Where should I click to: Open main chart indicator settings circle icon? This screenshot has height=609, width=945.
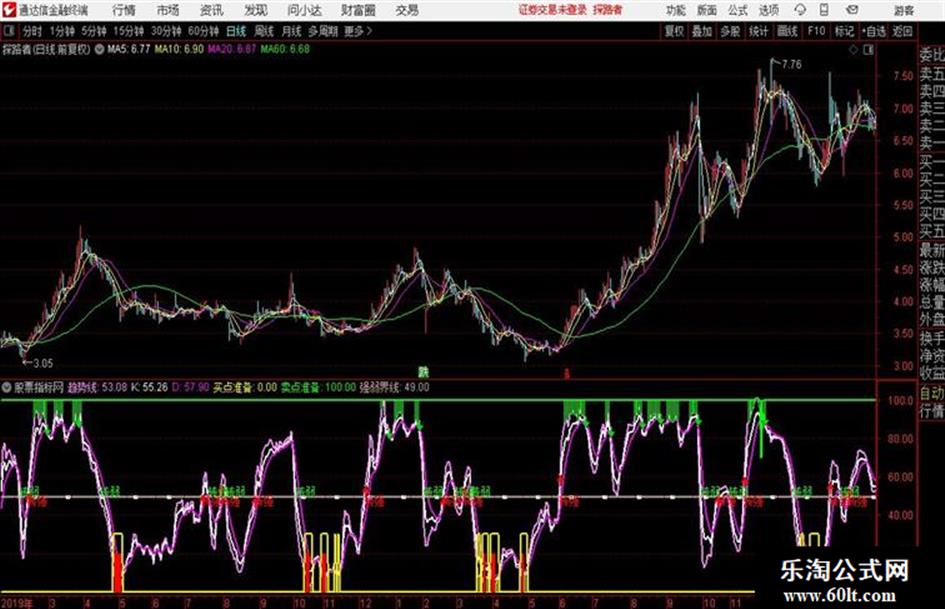pos(99,49)
